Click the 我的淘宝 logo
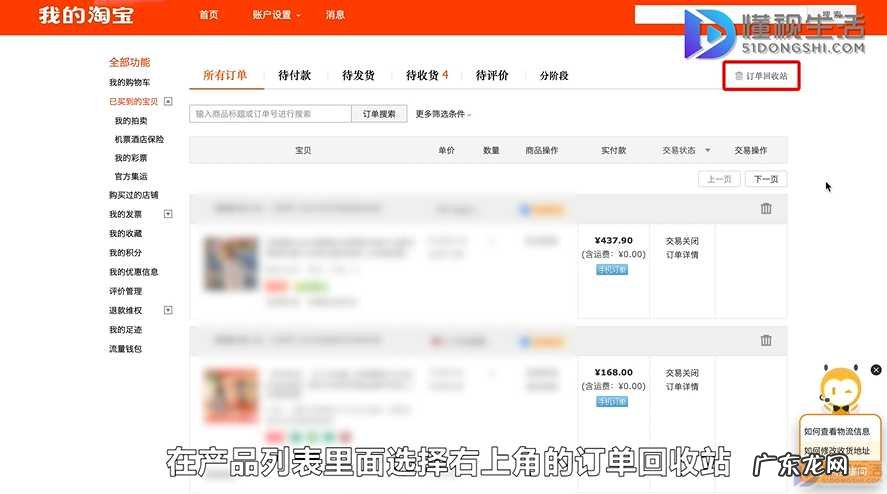The height and width of the screenshot is (494, 887). coord(87,15)
